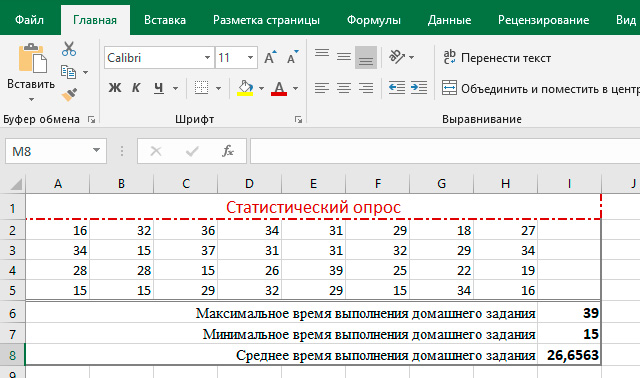Select cell C3 containing 37

point(186,250)
